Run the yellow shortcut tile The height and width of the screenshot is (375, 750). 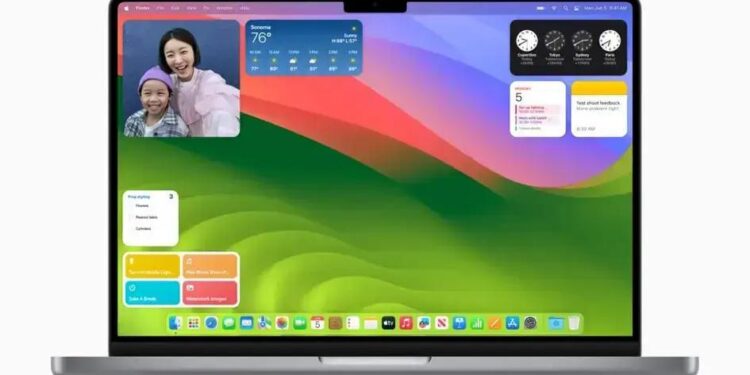pyautogui.click(x=153, y=266)
